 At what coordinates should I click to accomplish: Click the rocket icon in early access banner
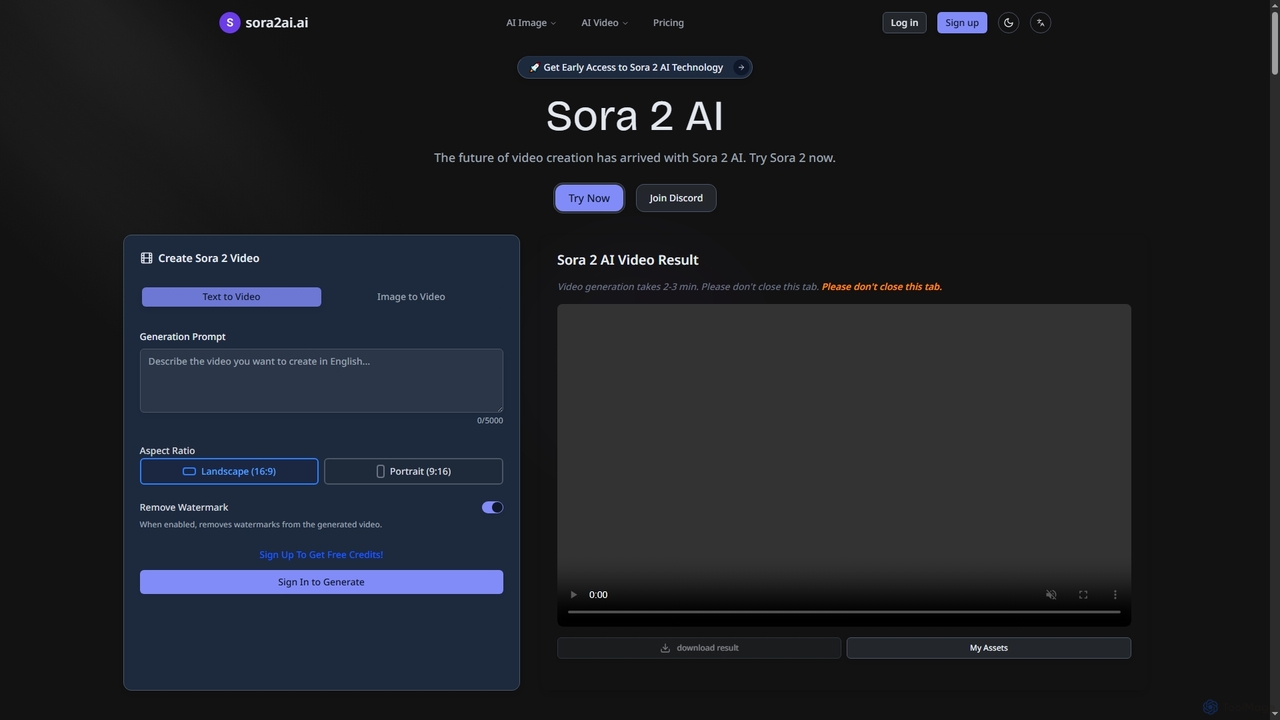[535, 67]
